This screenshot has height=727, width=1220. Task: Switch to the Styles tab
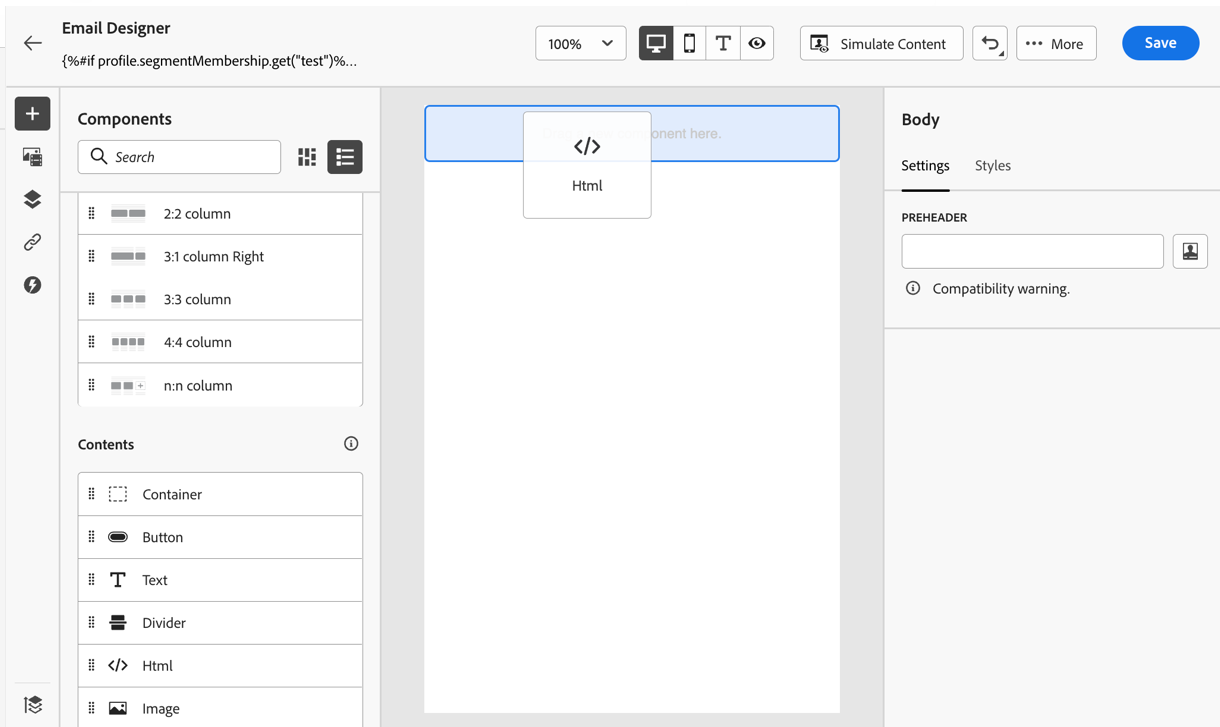click(993, 166)
